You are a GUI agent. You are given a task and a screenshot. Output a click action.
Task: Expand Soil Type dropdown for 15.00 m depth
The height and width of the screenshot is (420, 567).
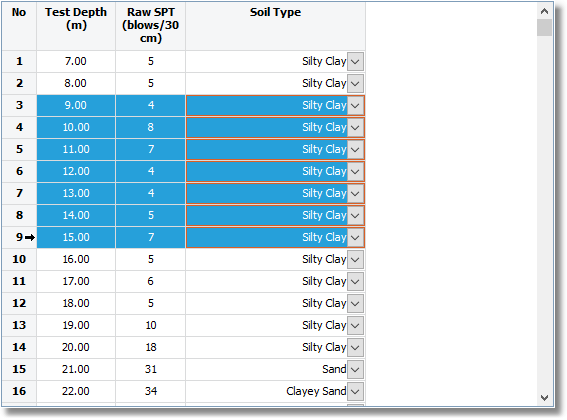(x=355, y=238)
